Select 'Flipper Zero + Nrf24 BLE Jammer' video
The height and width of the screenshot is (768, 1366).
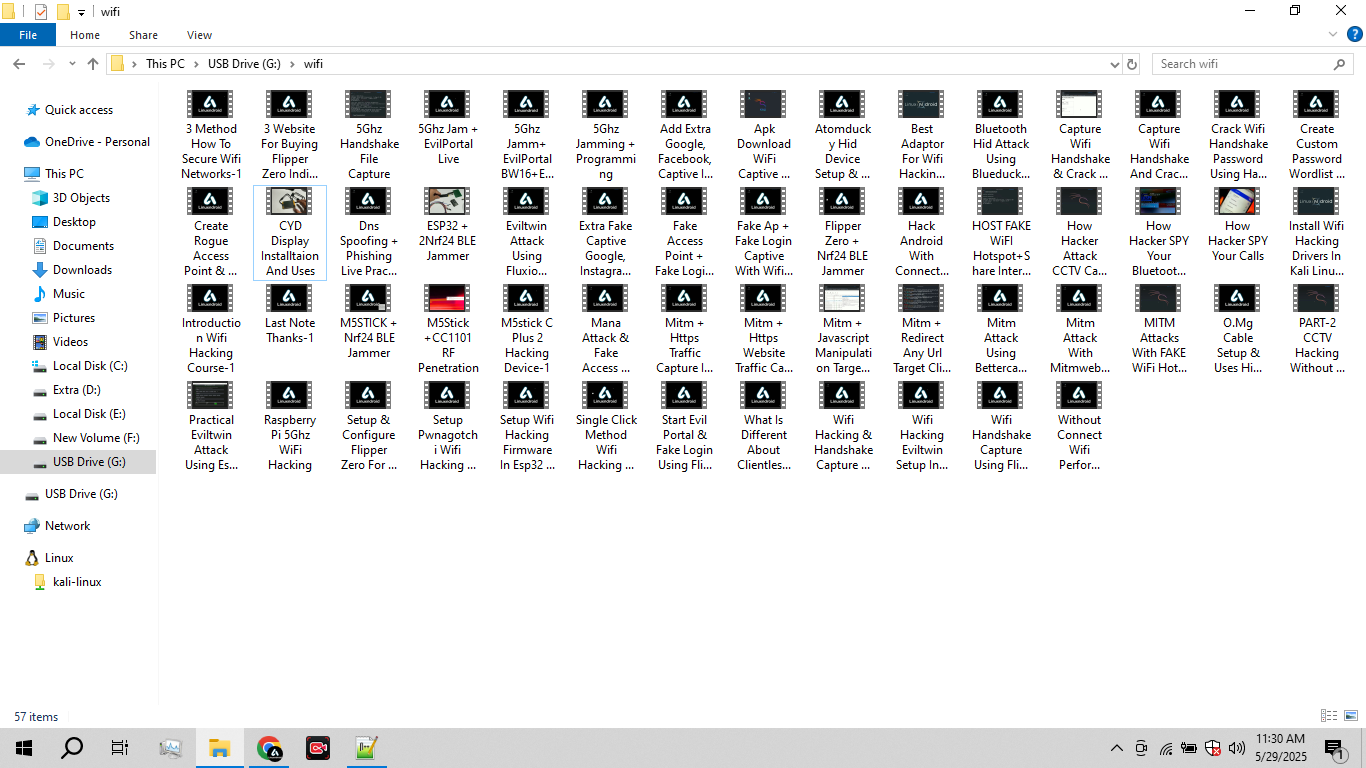click(x=843, y=232)
